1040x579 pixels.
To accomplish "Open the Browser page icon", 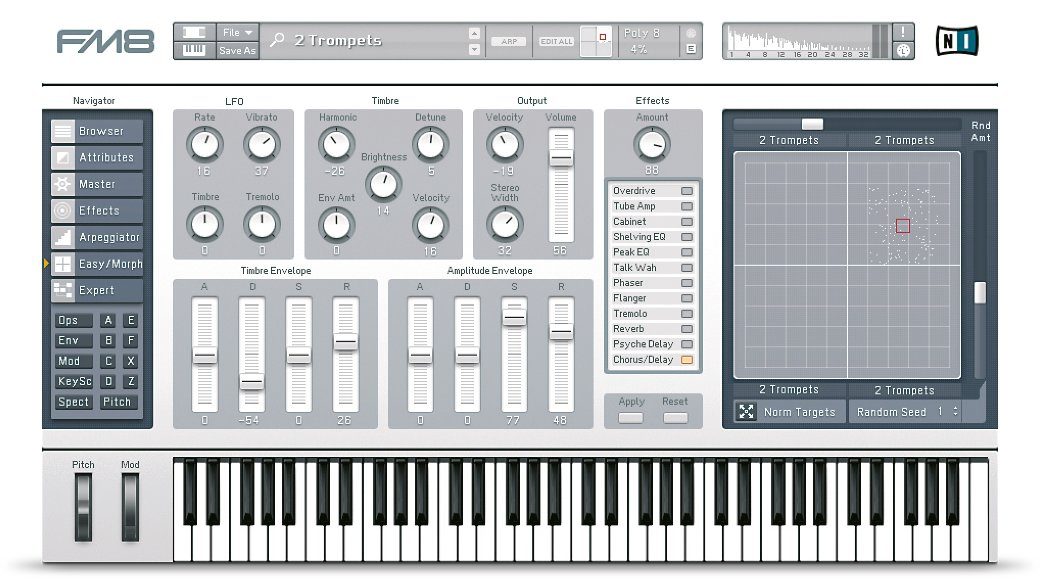I will click(63, 131).
